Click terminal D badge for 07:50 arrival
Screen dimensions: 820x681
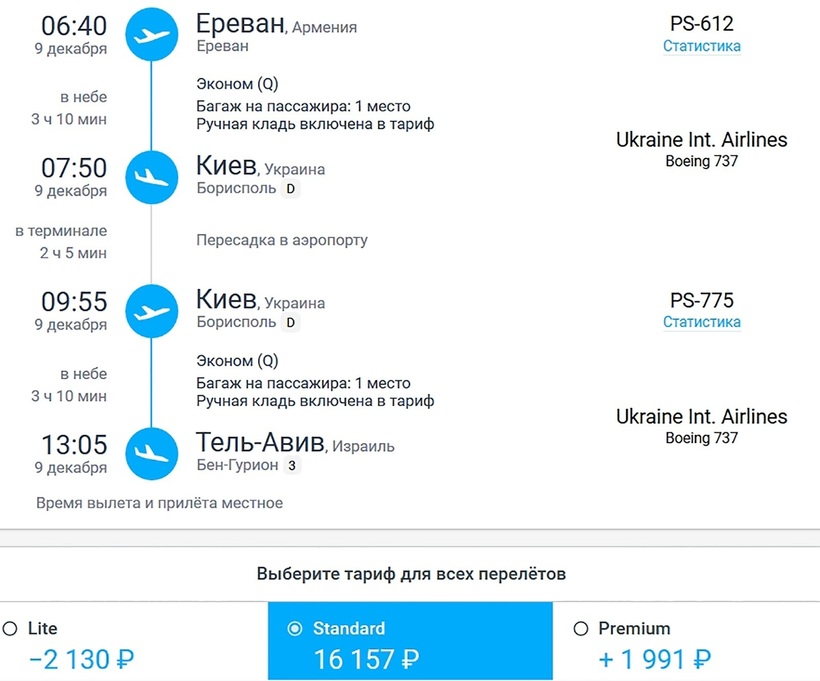[x=291, y=188]
